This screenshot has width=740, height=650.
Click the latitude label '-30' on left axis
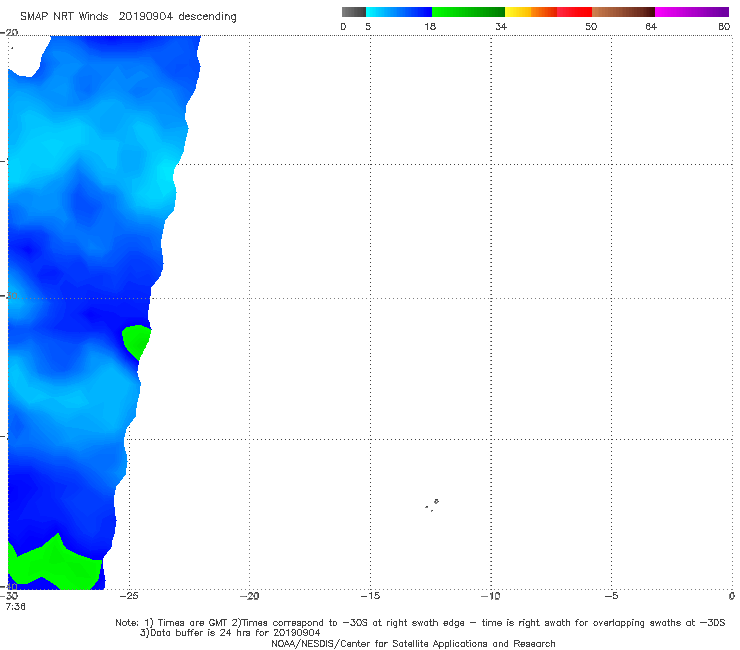10,296
